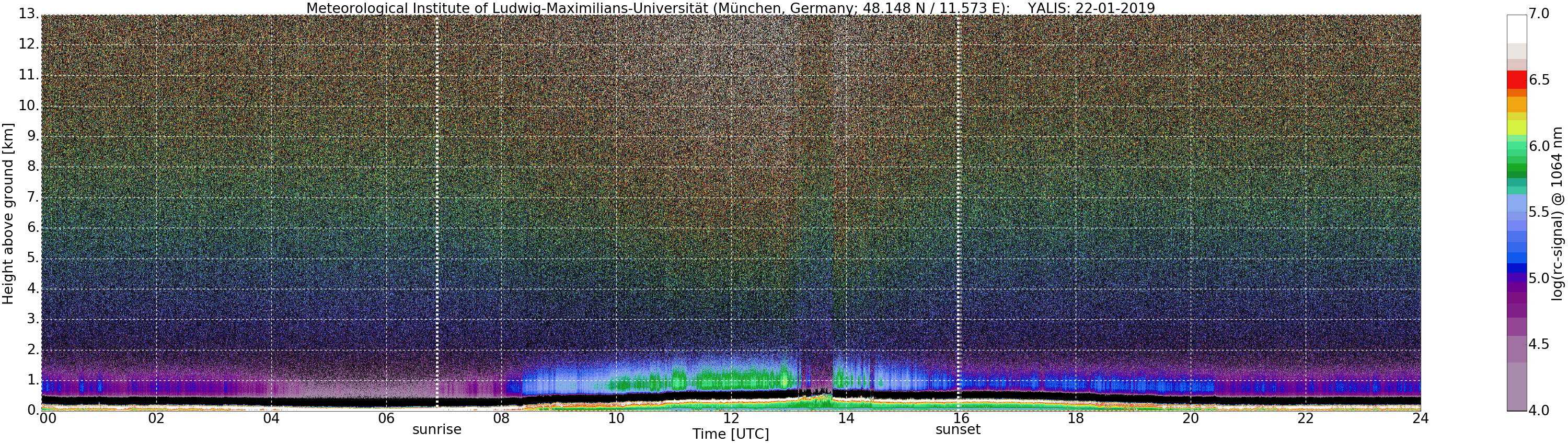This screenshot has height=444, width=1568.
Task: Click the 'sunrise' label under the time axis
Action: click(x=437, y=429)
